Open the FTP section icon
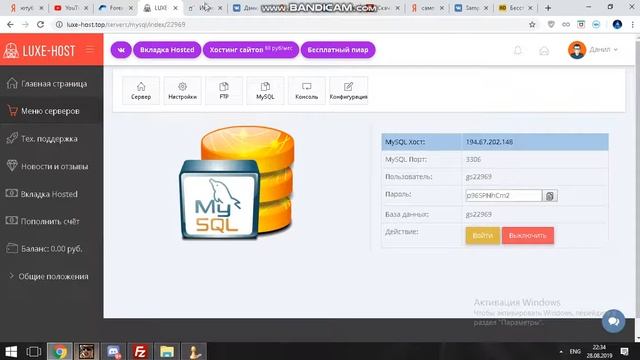The width and height of the screenshot is (640, 360). coord(224,91)
